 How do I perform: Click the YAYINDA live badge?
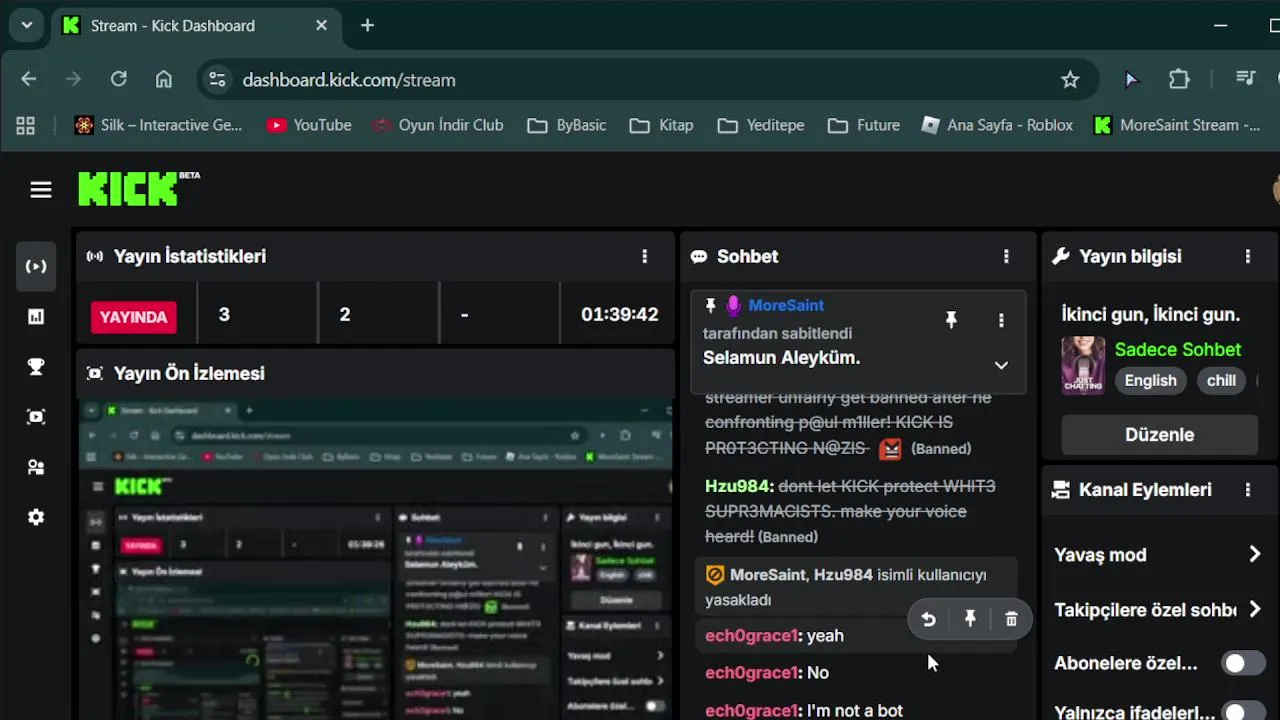pyautogui.click(x=134, y=317)
